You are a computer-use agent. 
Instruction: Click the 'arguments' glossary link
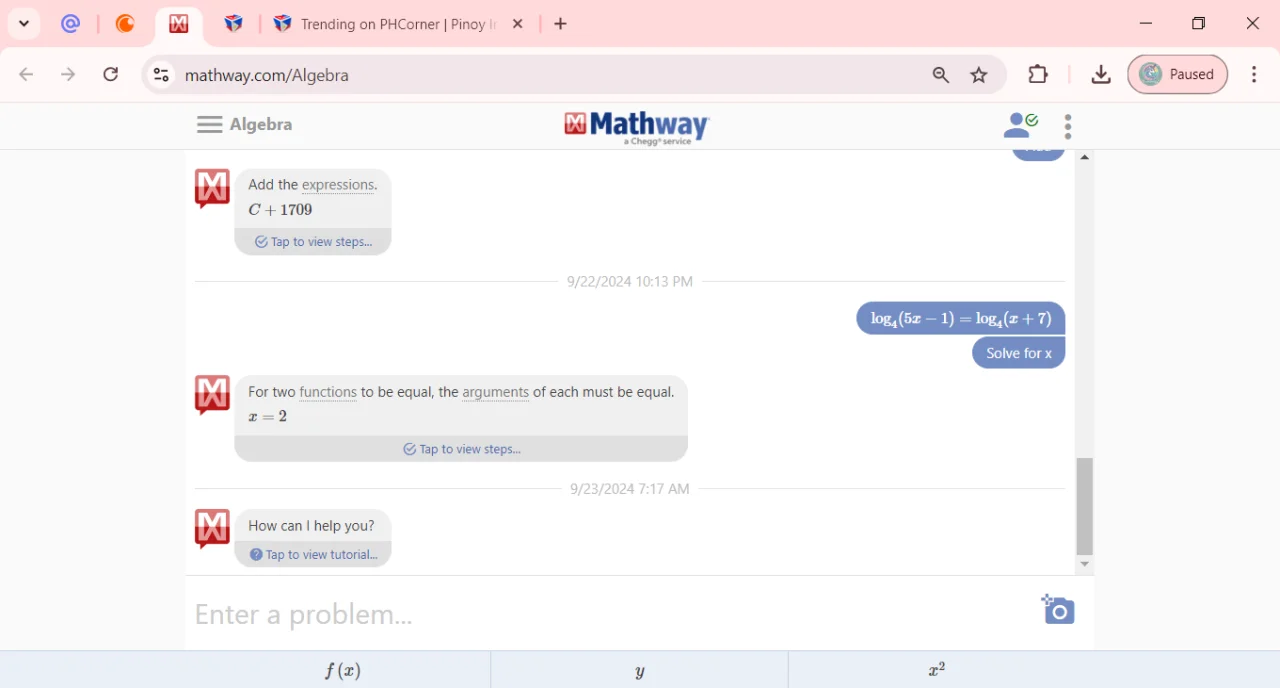(x=496, y=392)
